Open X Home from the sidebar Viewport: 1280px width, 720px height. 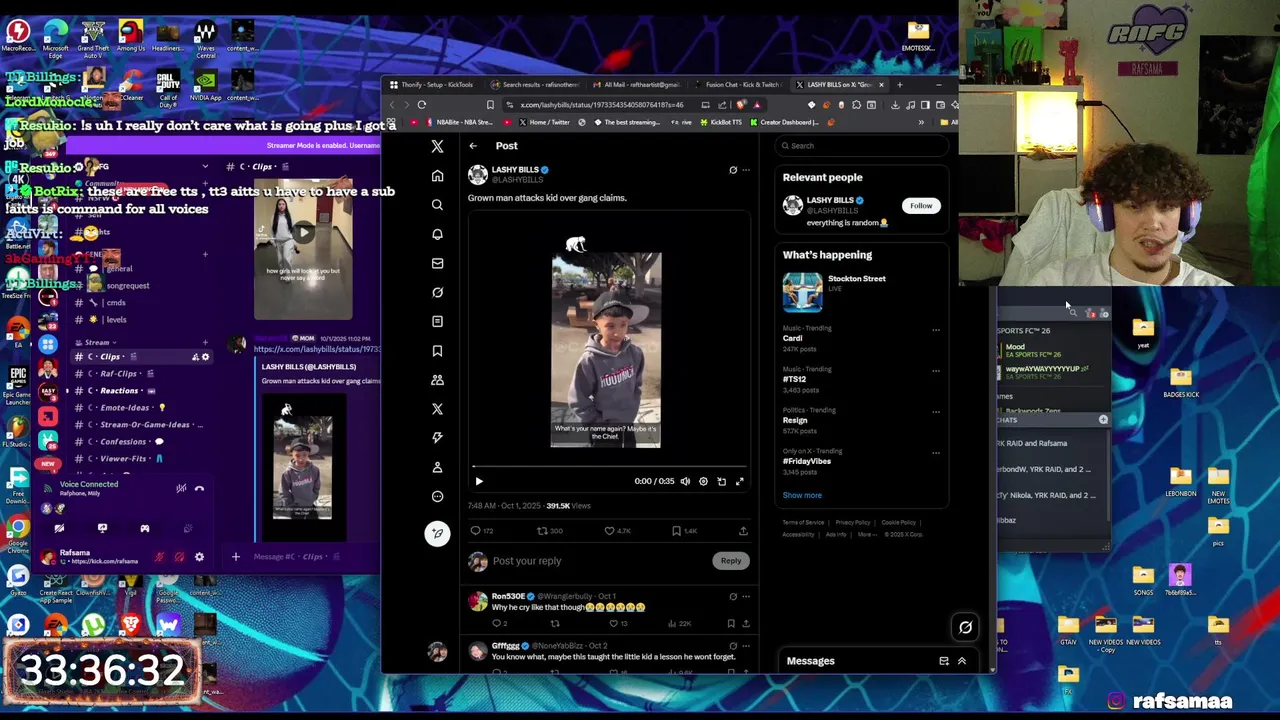point(437,176)
